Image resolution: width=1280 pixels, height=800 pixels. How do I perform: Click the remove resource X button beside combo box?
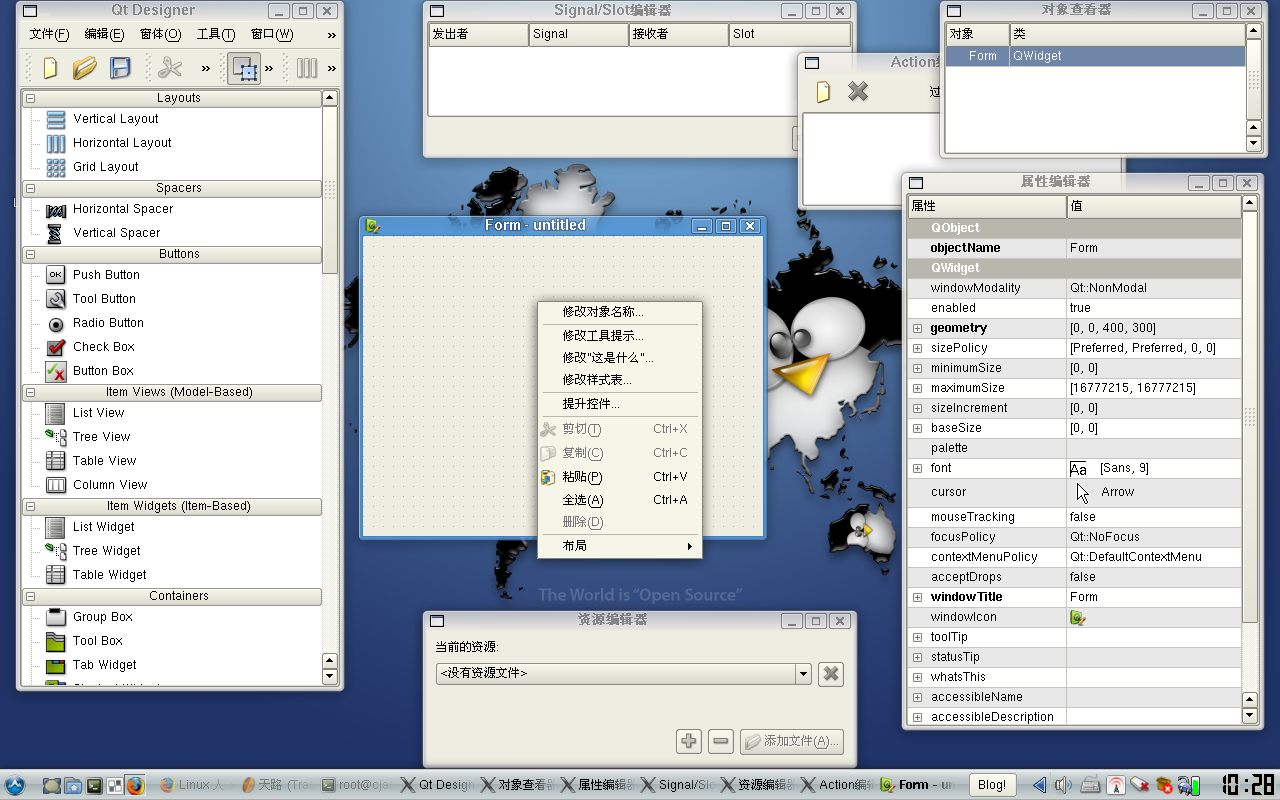[830, 674]
